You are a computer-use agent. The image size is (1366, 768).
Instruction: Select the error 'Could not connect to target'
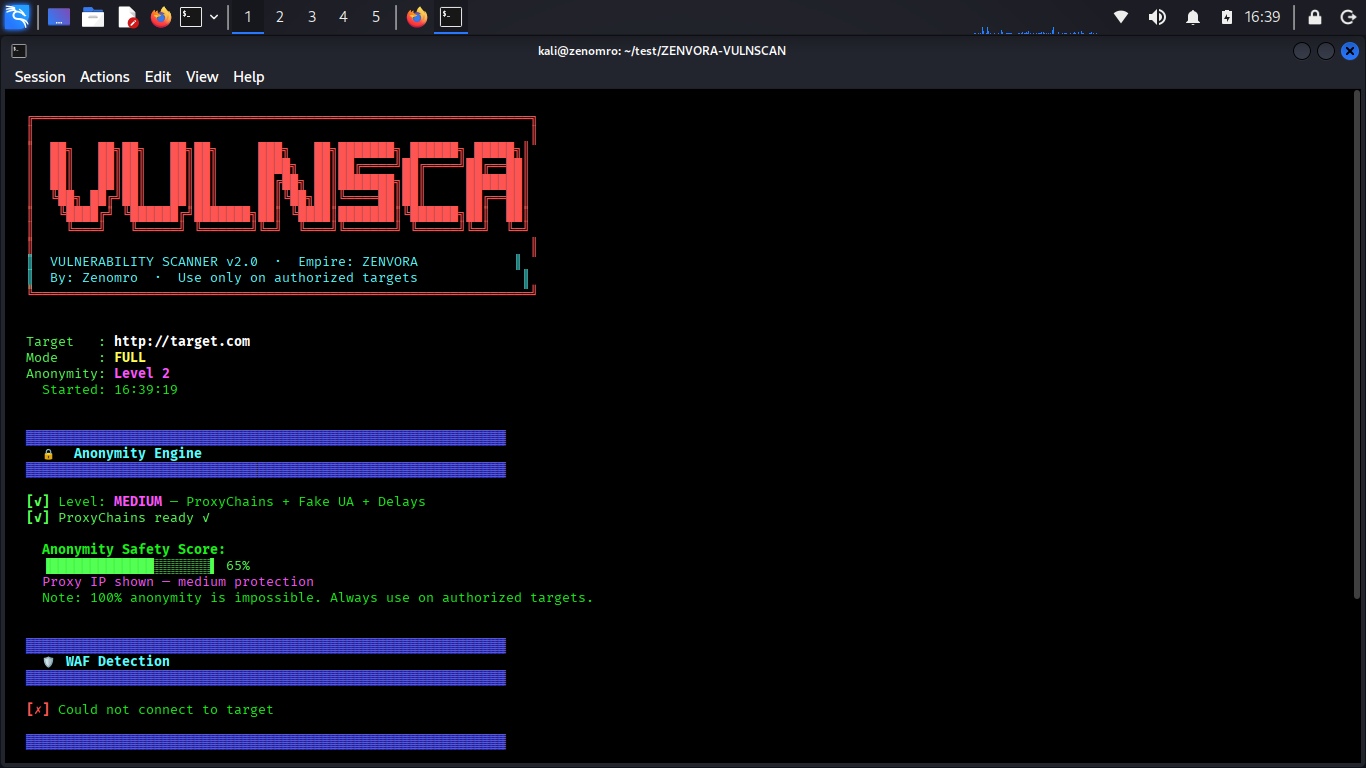pos(166,710)
